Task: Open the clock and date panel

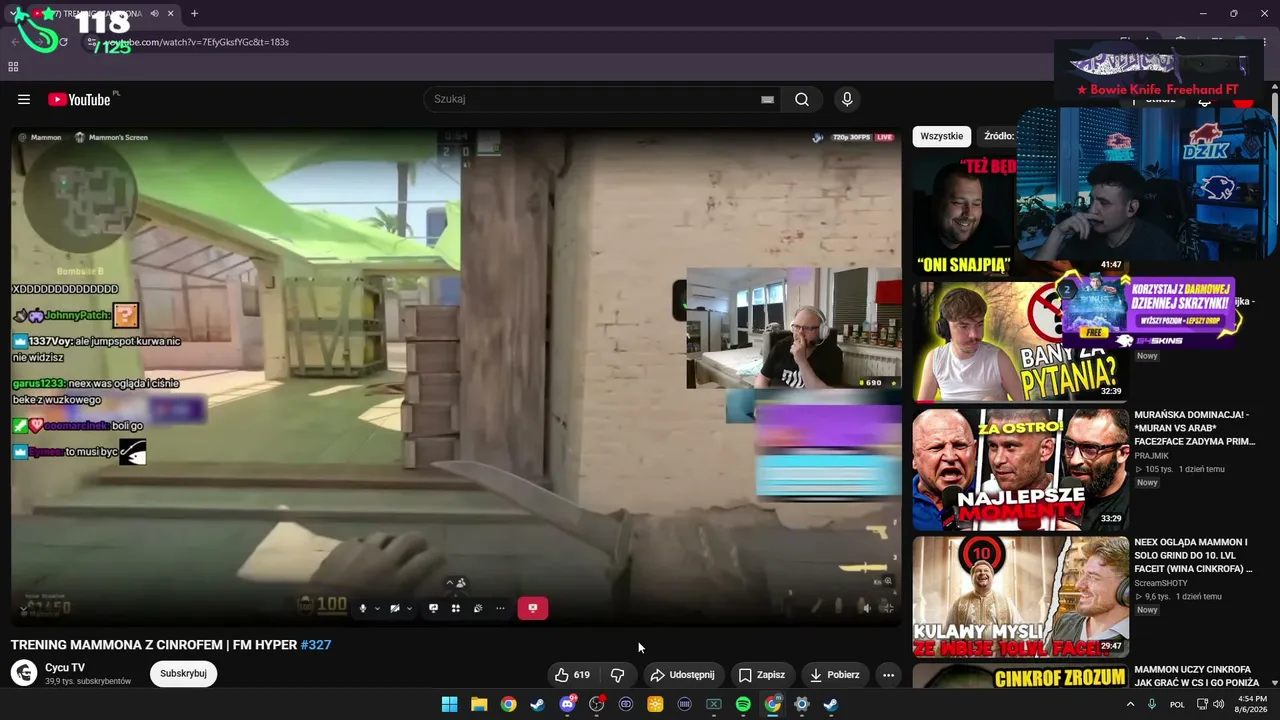Action: point(1252,704)
